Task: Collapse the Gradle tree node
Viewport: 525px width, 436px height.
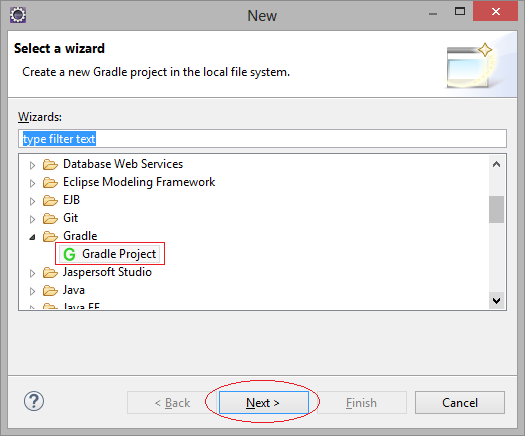Action: (x=32, y=237)
